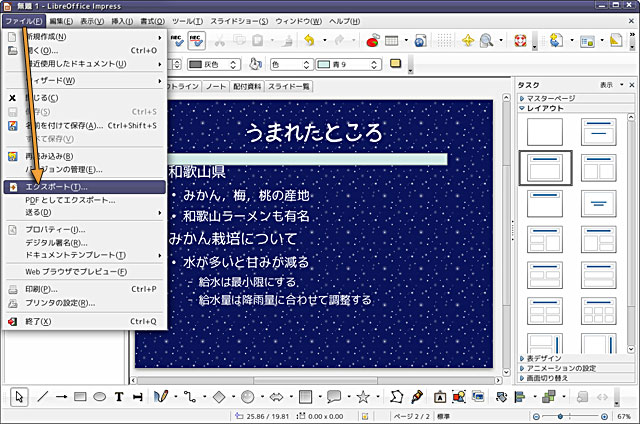The image size is (640, 424).
Task: Click the selection arrow tool
Action: tap(20, 397)
